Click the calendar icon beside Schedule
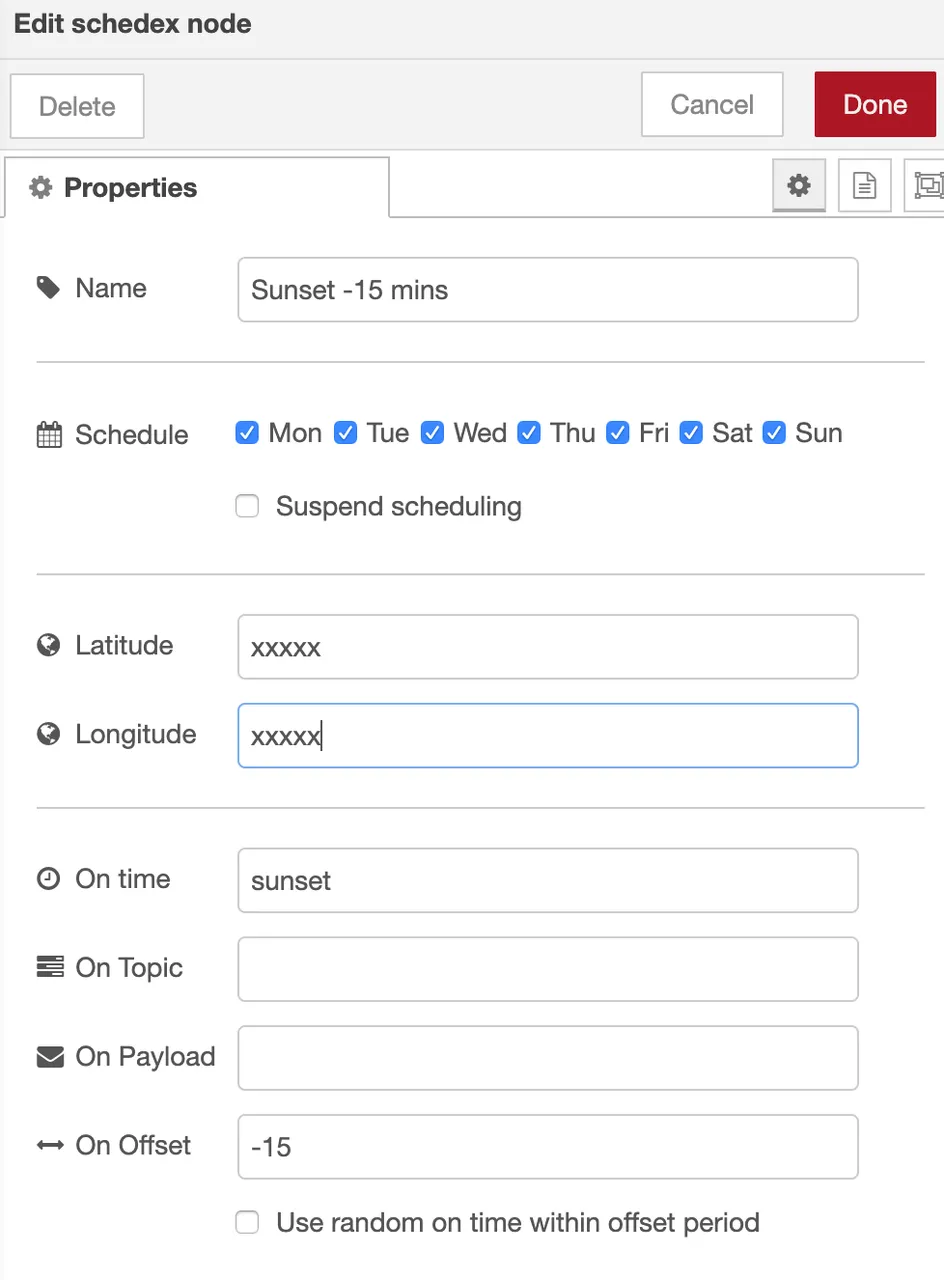Viewport: 944px width, 1280px height. pos(49,435)
